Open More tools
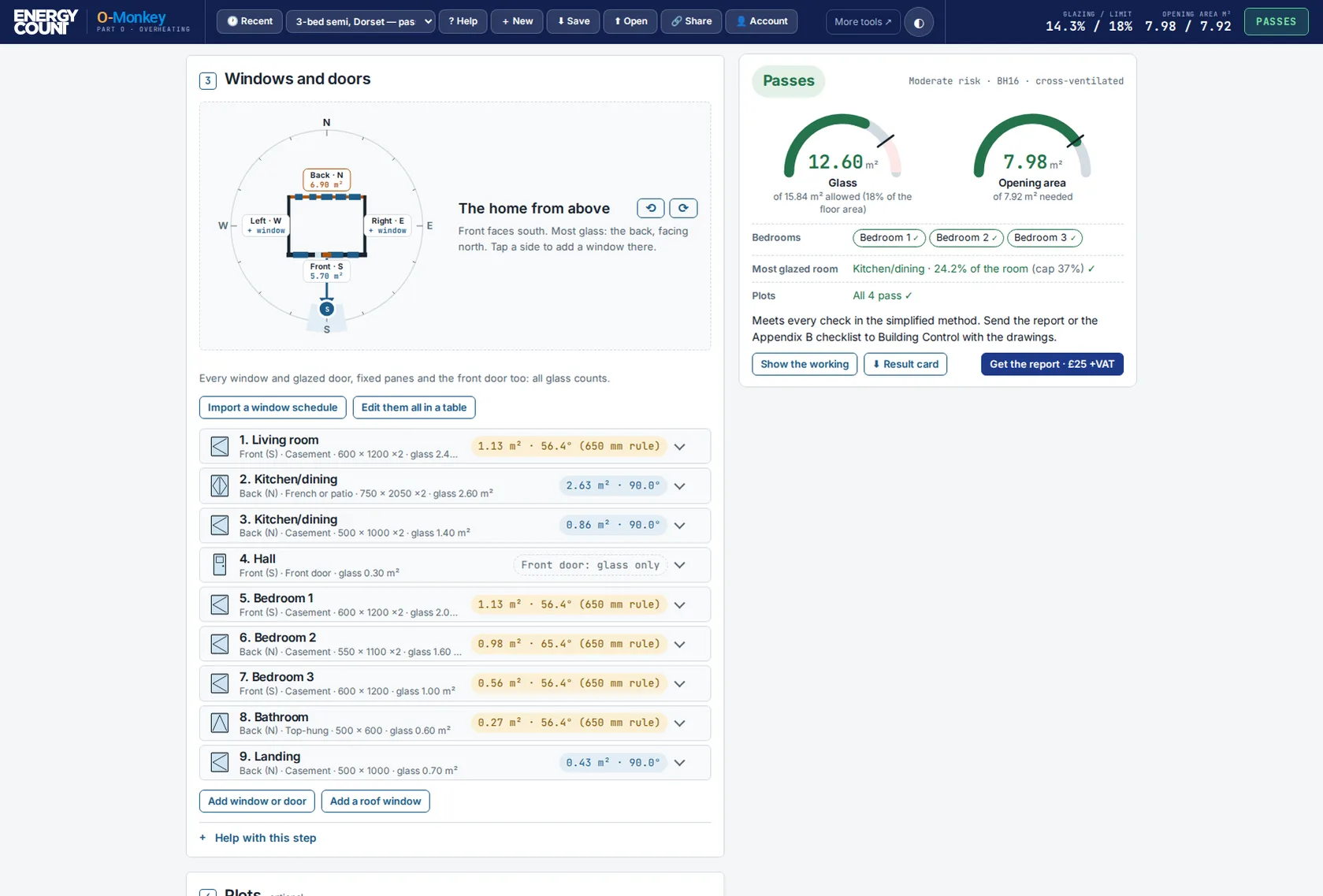The height and width of the screenshot is (896, 1323). click(863, 22)
